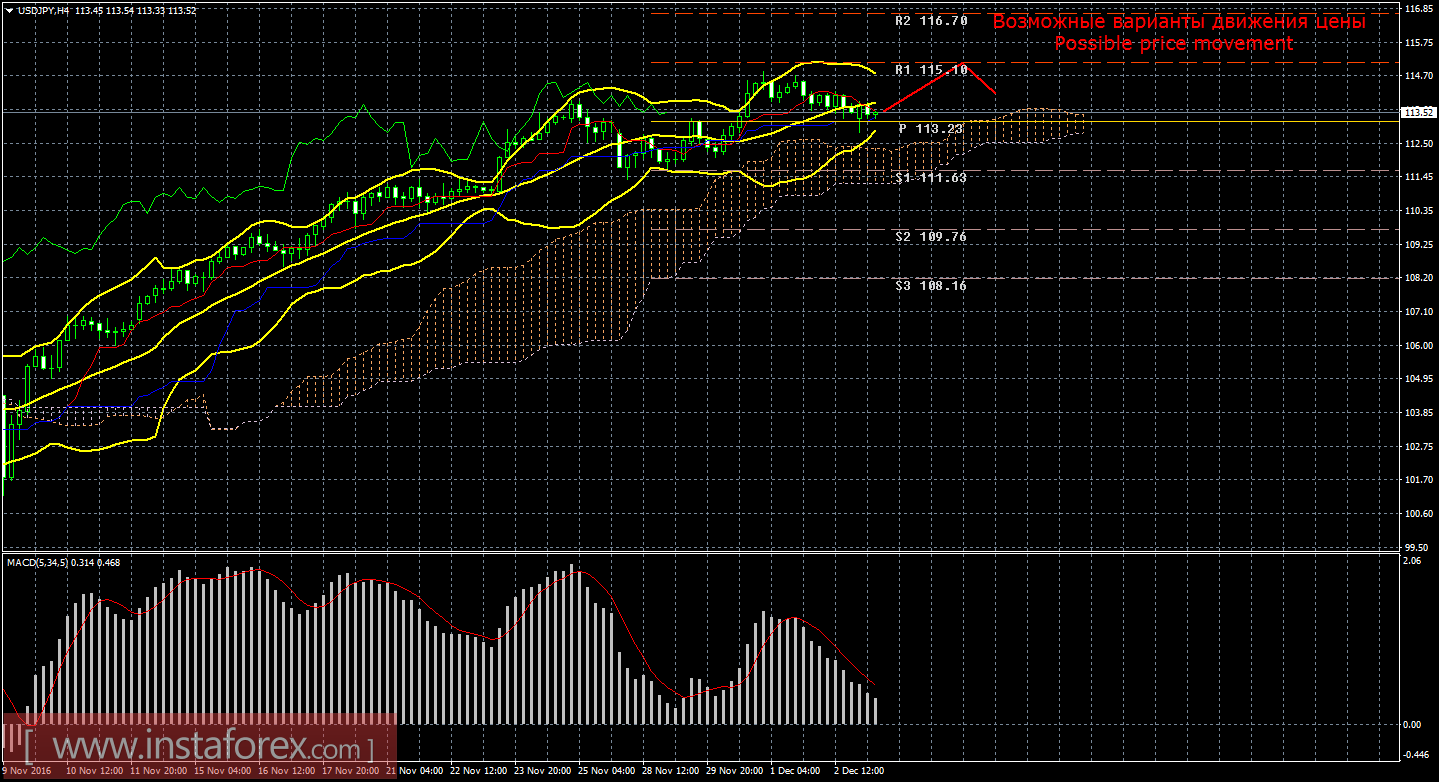Click the triangle arrow beside USDJPY,H4
This screenshot has height=782, width=1439.
click(x=8, y=10)
